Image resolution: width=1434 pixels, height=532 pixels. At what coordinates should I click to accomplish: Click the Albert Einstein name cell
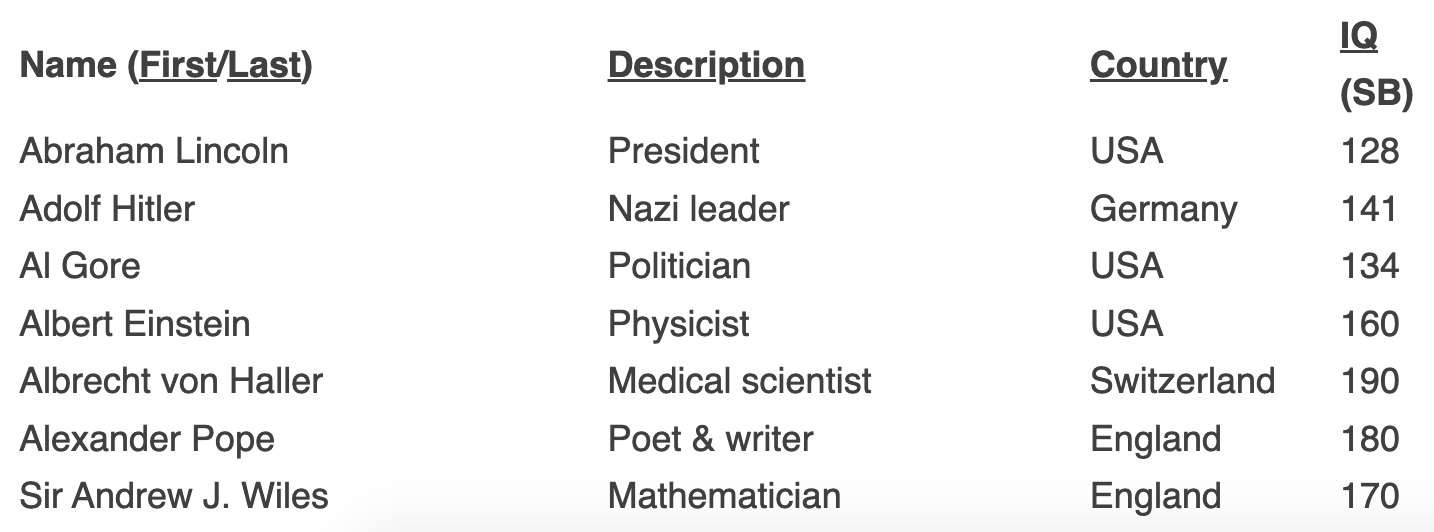pos(135,324)
